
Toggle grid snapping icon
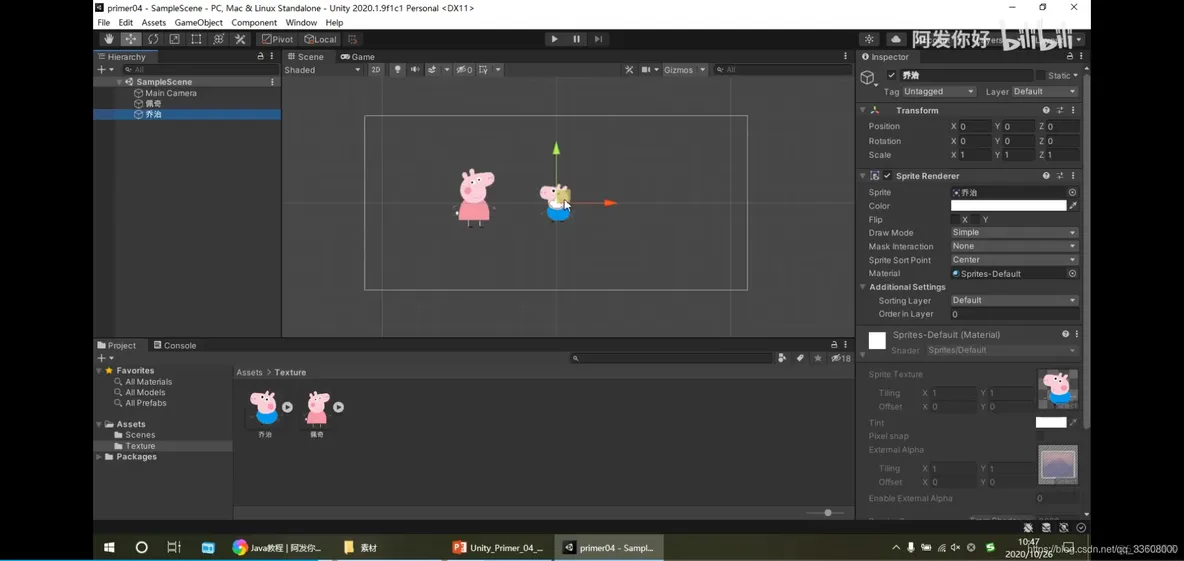(353, 39)
